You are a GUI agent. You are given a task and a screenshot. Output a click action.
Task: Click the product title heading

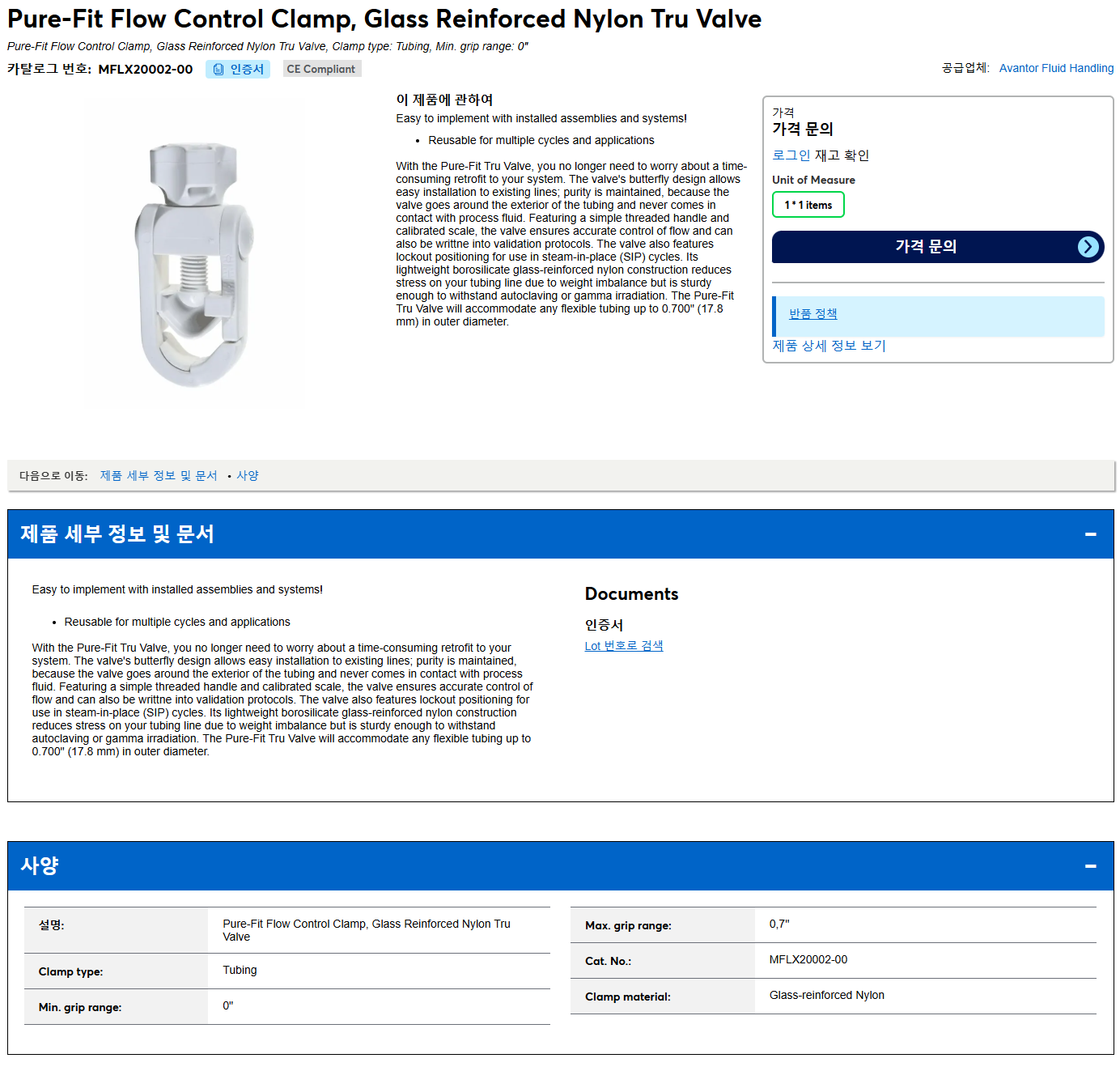click(x=384, y=19)
